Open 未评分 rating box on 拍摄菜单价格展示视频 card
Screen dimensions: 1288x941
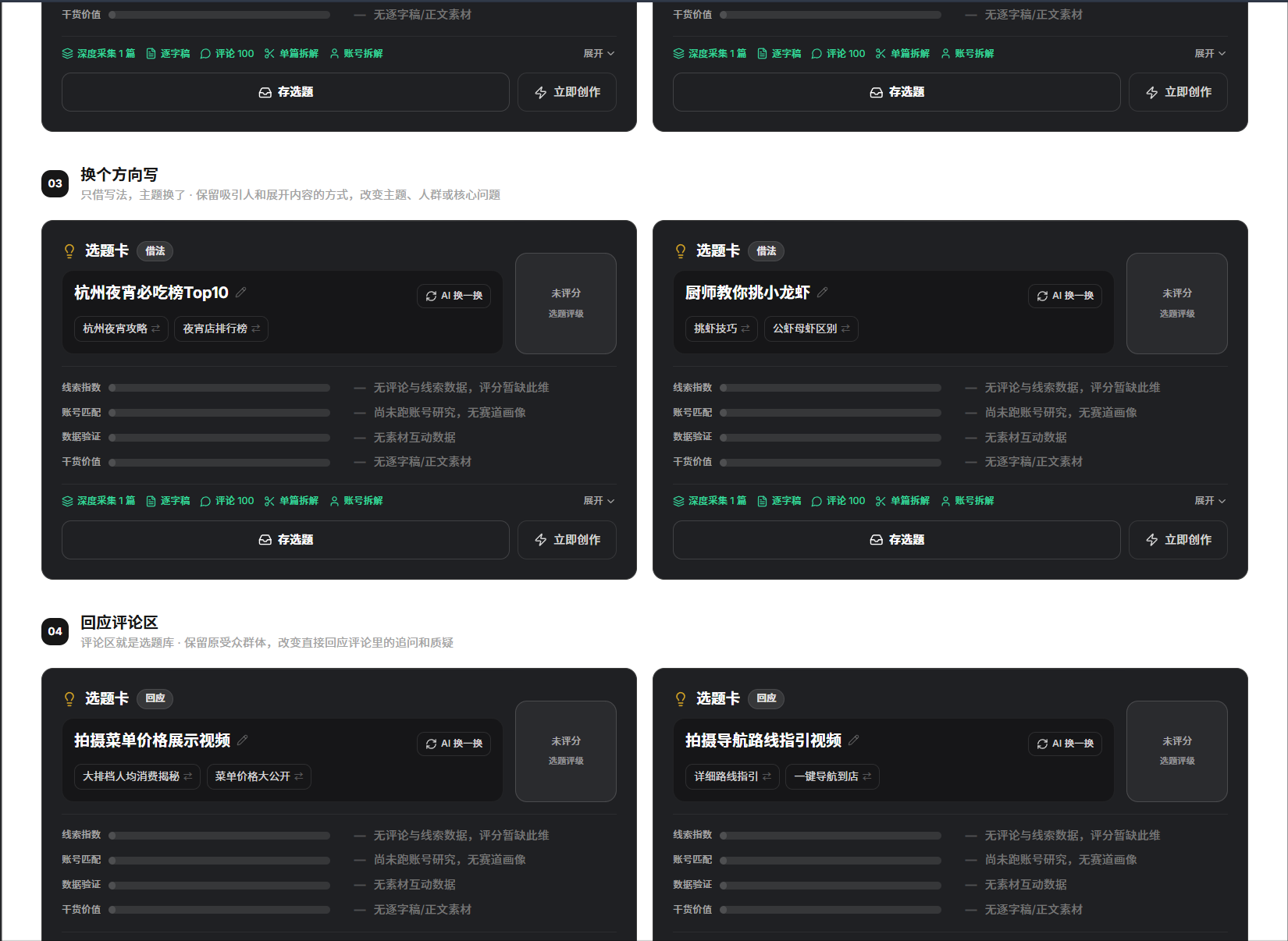pyautogui.click(x=566, y=751)
